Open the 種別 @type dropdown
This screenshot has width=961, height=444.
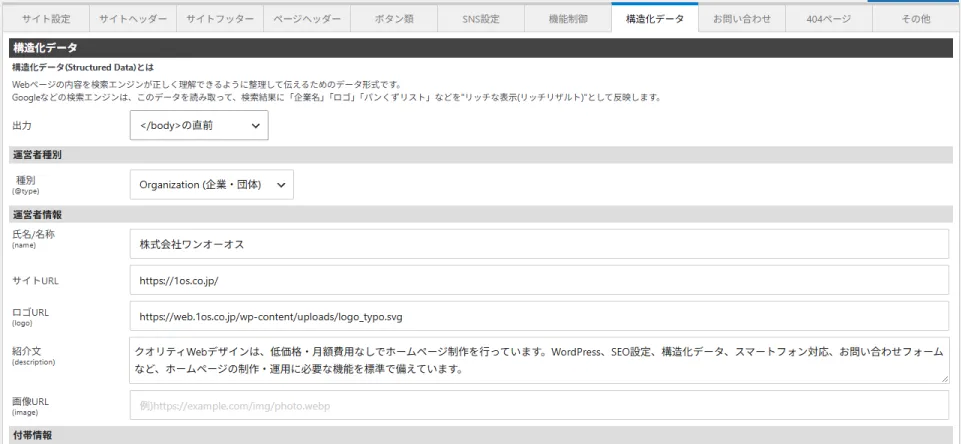[211, 185]
